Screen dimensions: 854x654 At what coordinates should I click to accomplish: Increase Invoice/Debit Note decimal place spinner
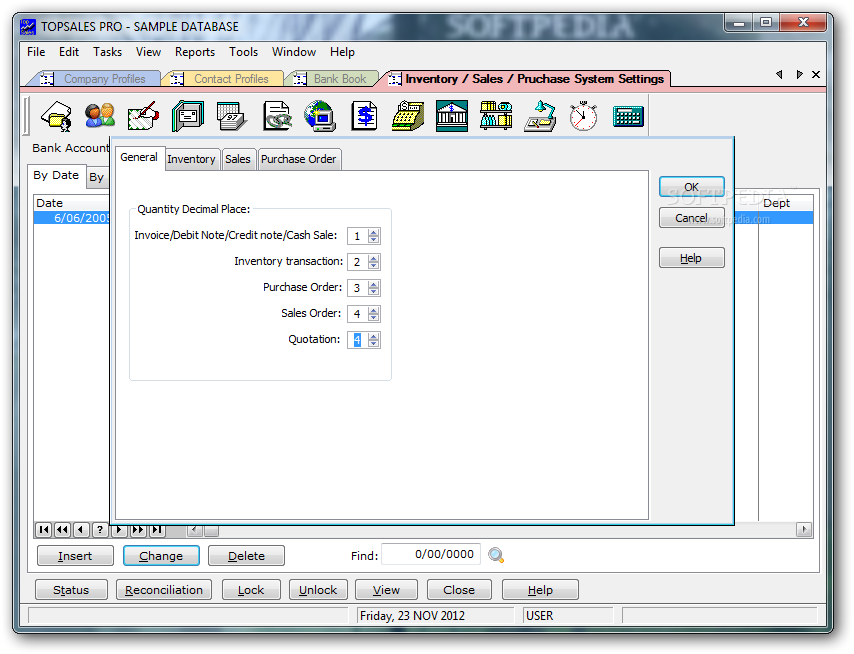coord(374,233)
